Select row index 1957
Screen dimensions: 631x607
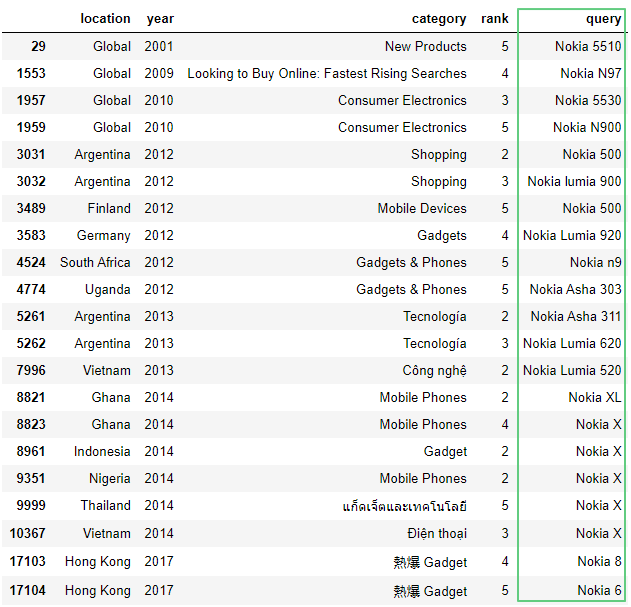31,100
